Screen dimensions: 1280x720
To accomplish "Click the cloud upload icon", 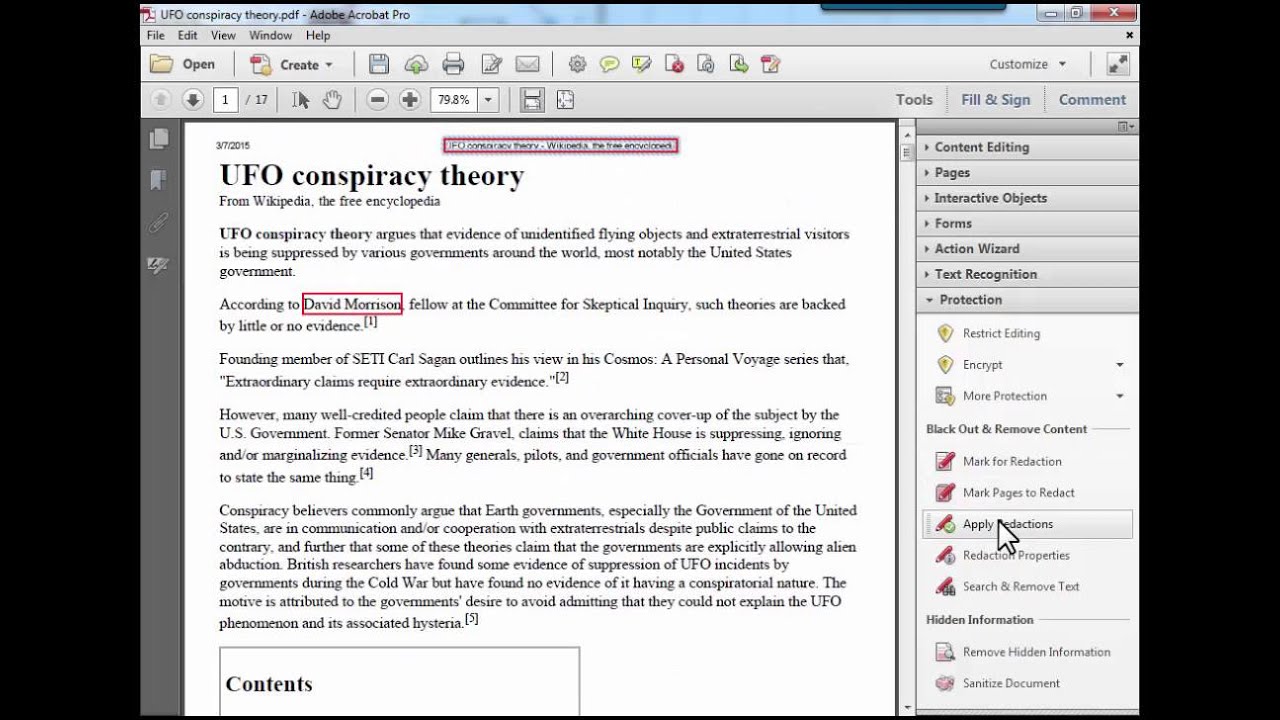I will 416,64.
